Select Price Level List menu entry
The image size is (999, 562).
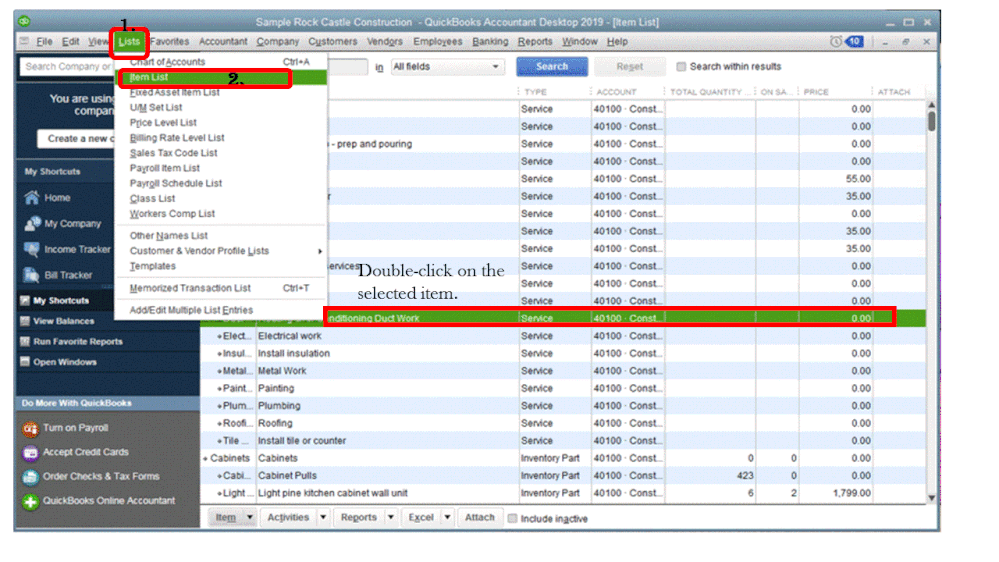tap(221, 122)
